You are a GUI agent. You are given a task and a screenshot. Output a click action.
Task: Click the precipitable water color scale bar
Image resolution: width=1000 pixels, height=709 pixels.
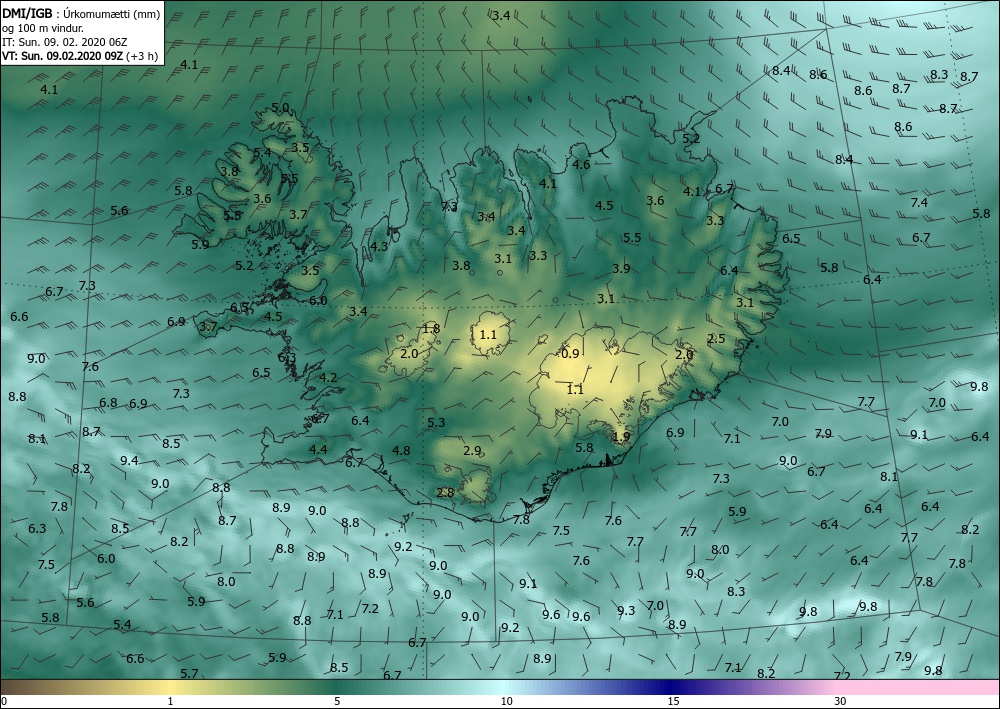500,687
